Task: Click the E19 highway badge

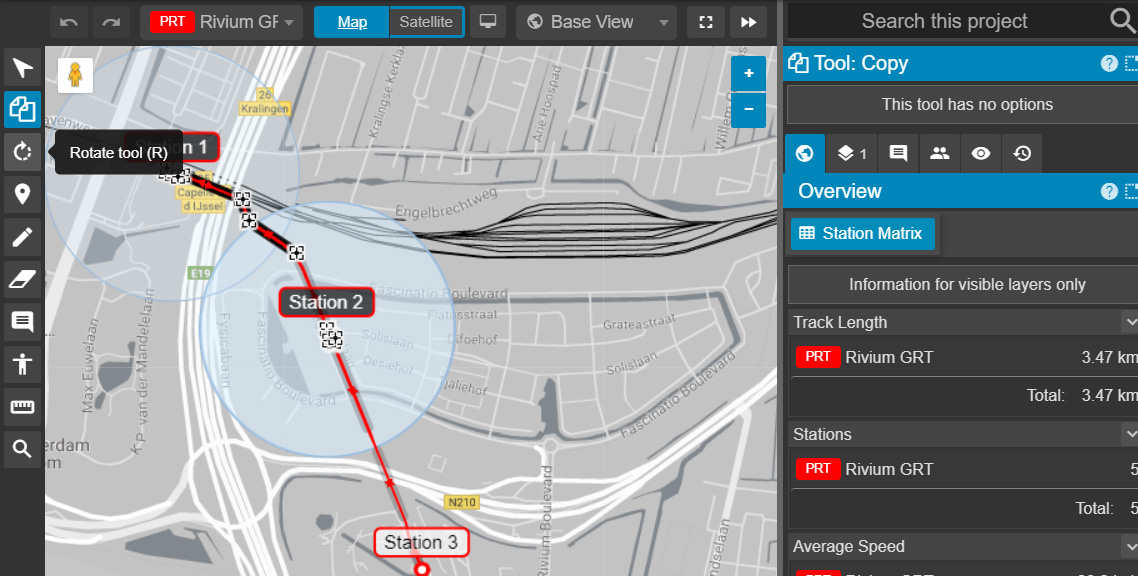Action: click(199, 273)
